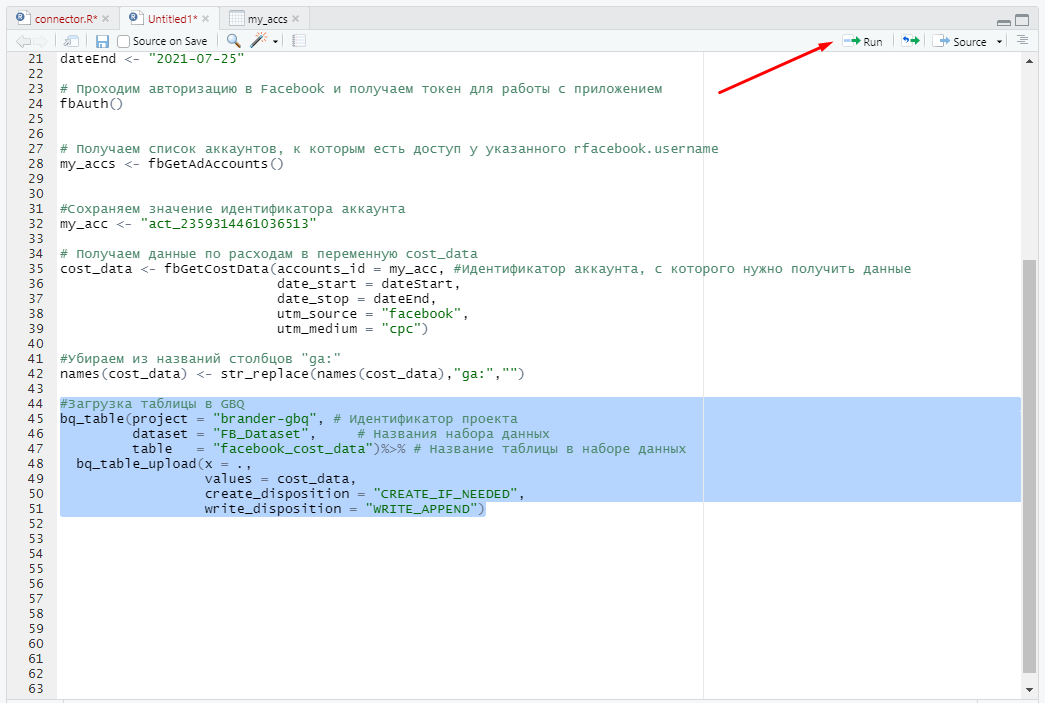Screen dimensions: 1045x703
Task: Click the Source button
Action: [960, 41]
